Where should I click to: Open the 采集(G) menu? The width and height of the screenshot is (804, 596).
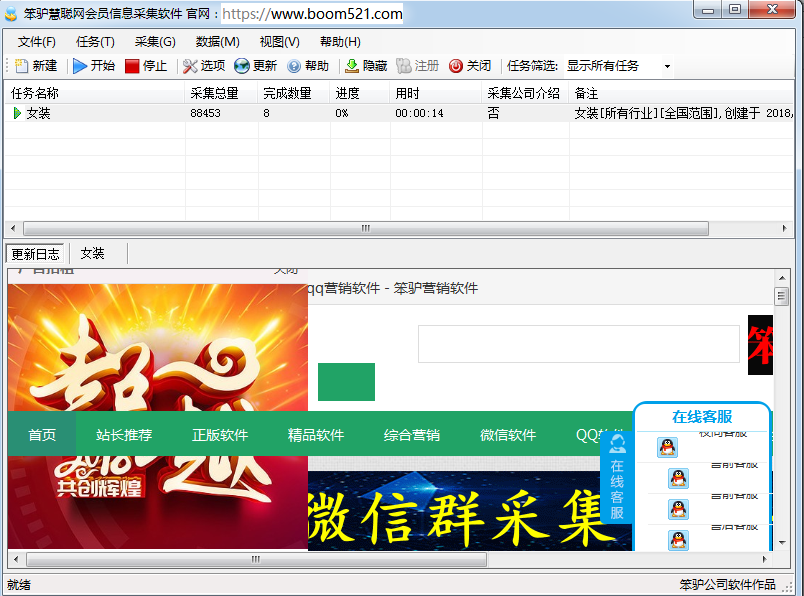(155, 42)
